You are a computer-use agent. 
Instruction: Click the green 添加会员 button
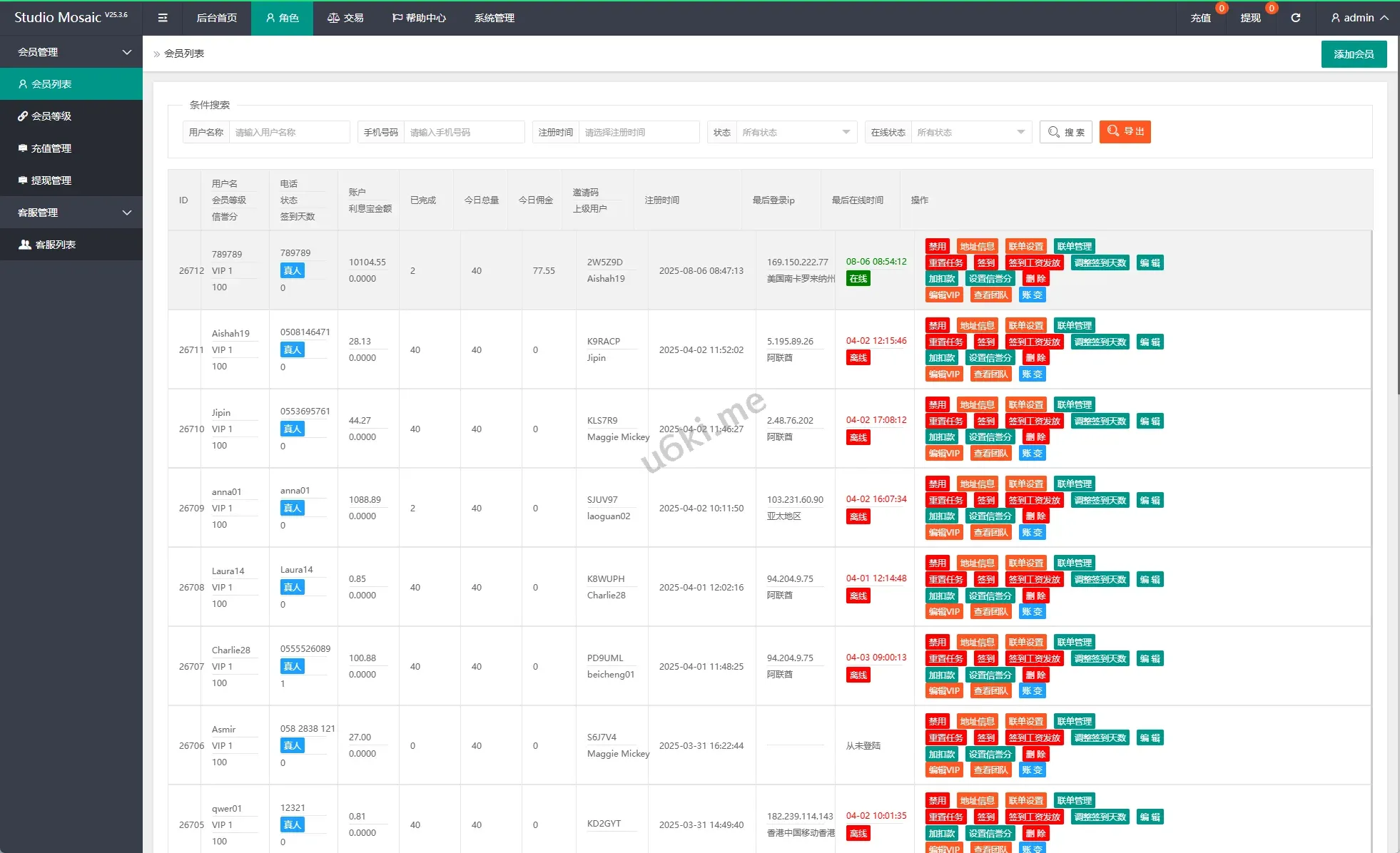(1353, 54)
